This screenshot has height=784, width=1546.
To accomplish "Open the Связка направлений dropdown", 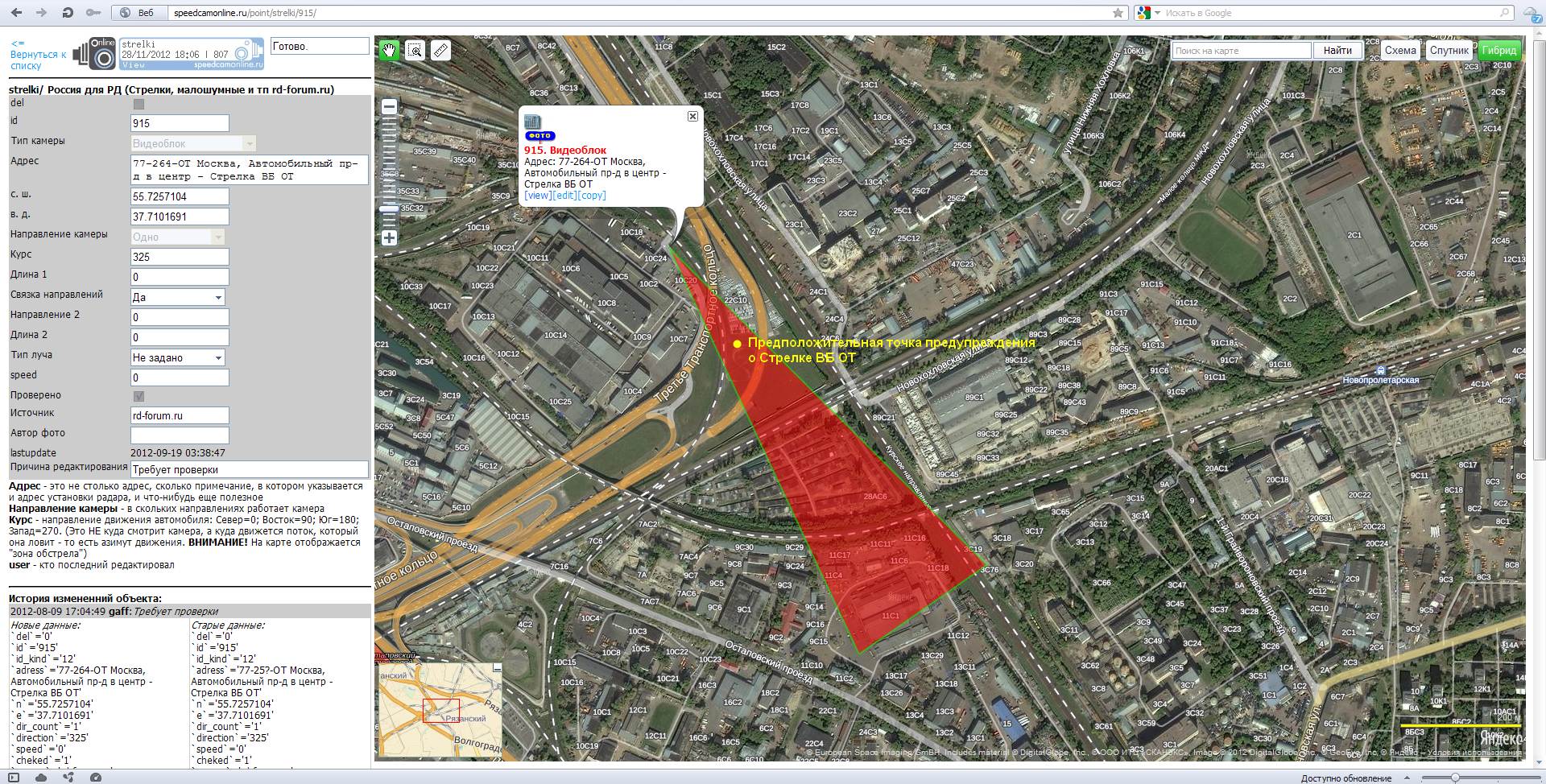I will pos(178,297).
